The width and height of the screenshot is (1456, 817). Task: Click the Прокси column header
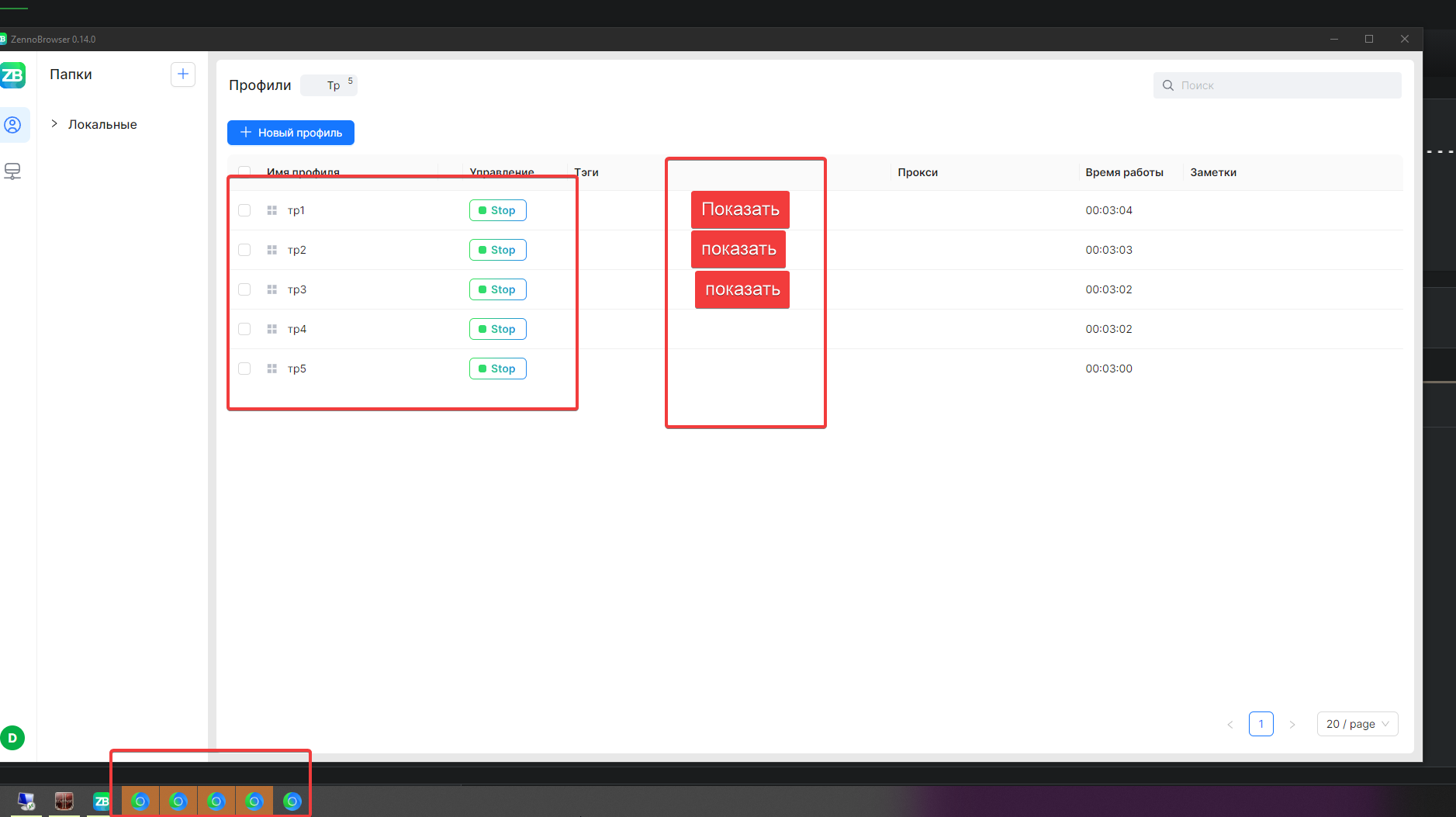coord(918,172)
